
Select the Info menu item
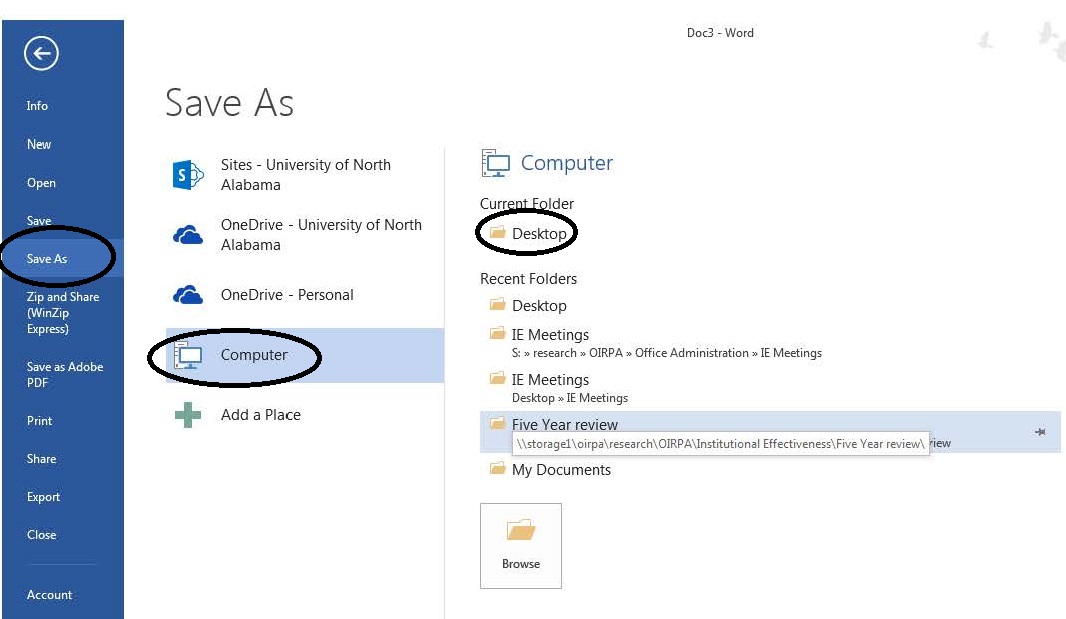point(37,106)
